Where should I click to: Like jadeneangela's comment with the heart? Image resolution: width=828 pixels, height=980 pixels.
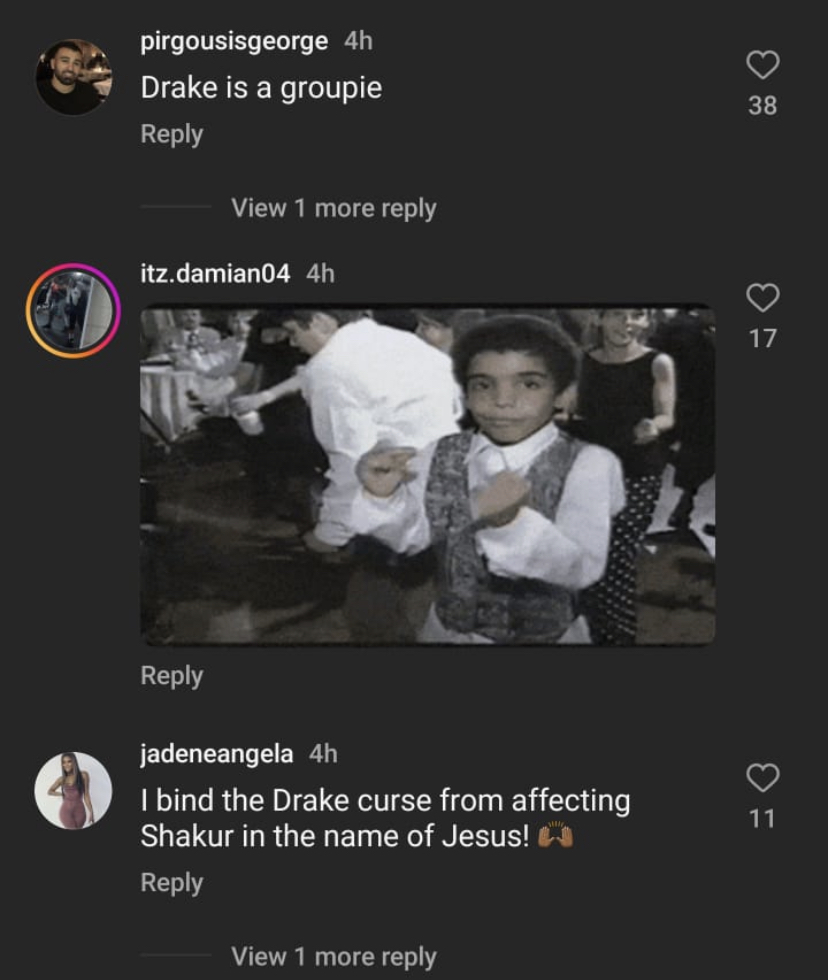pos(762,777)
